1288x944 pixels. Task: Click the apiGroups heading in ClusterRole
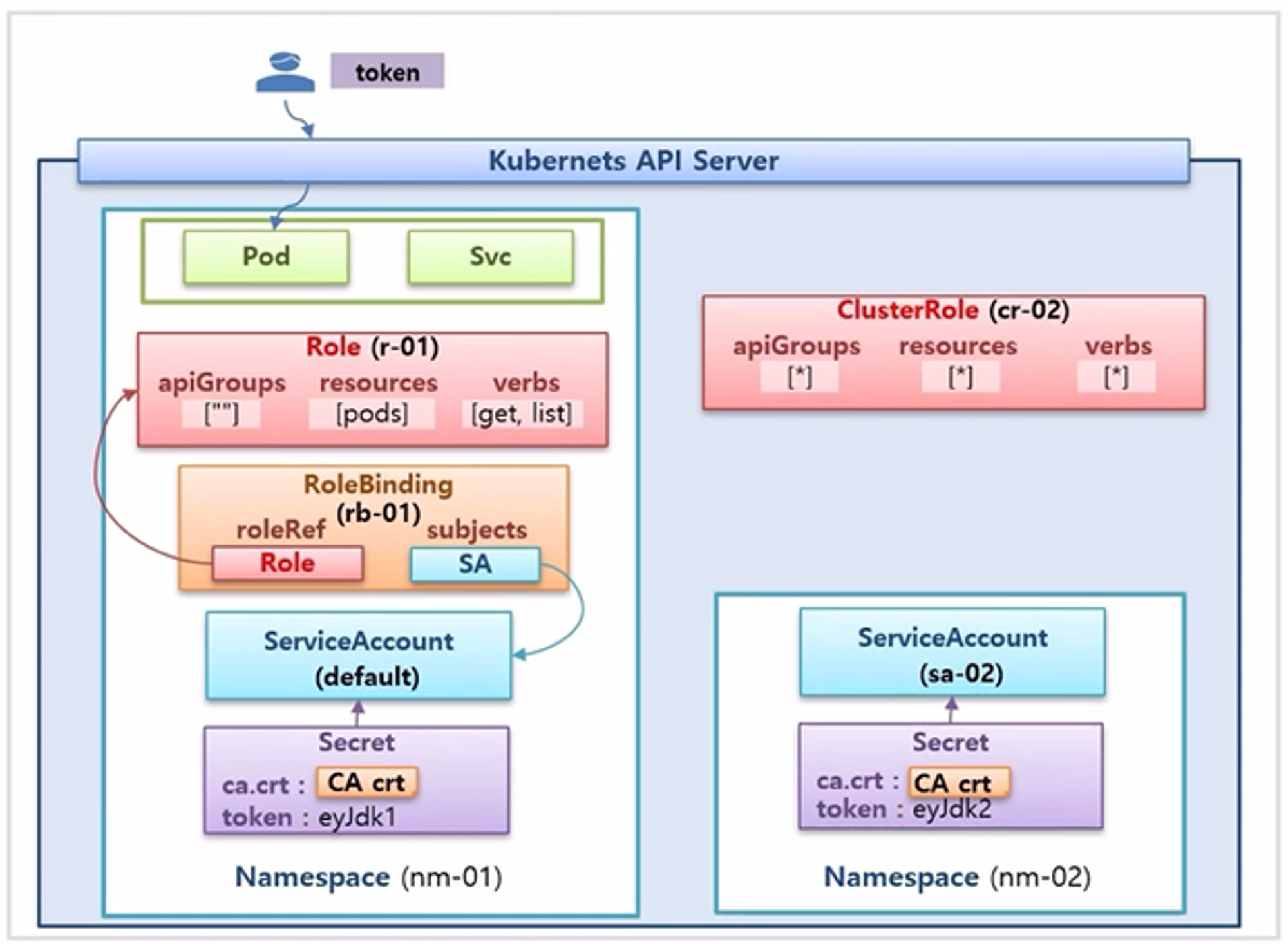tap(796, 346)
